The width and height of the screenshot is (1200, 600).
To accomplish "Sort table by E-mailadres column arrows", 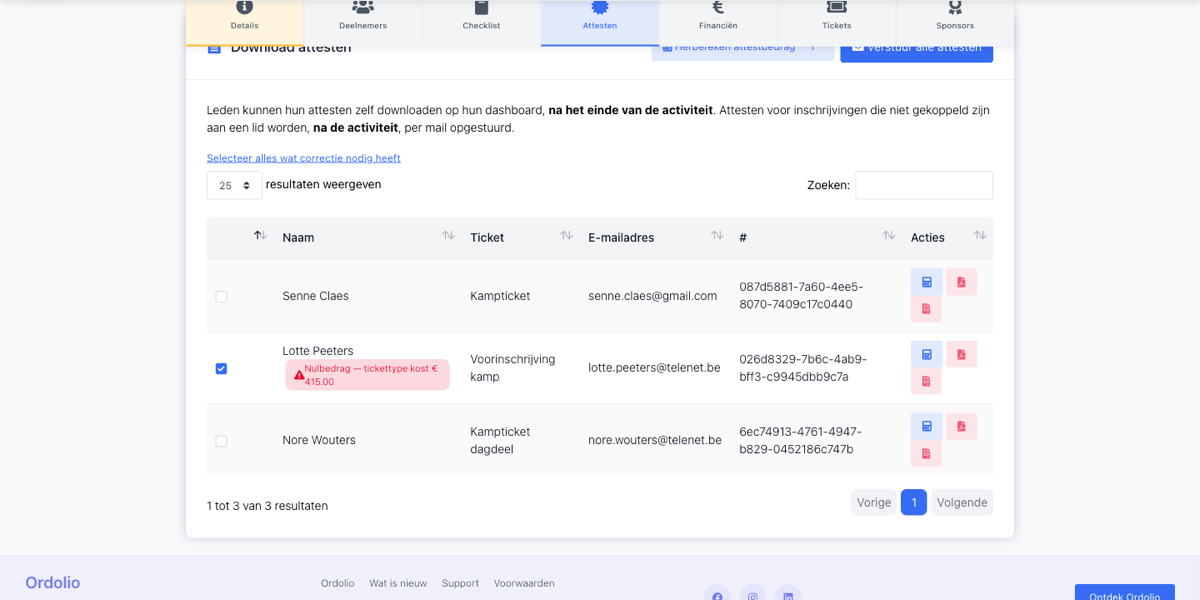I will pos(717,236).
